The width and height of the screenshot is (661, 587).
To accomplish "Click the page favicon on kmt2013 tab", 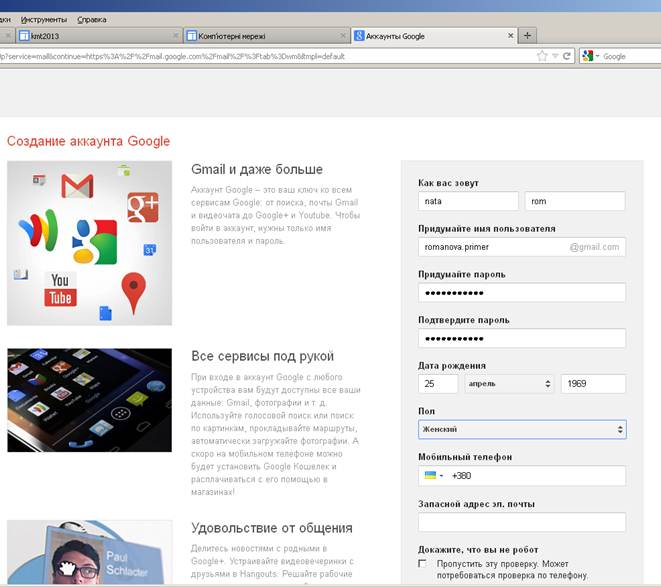I will [24, 36].
